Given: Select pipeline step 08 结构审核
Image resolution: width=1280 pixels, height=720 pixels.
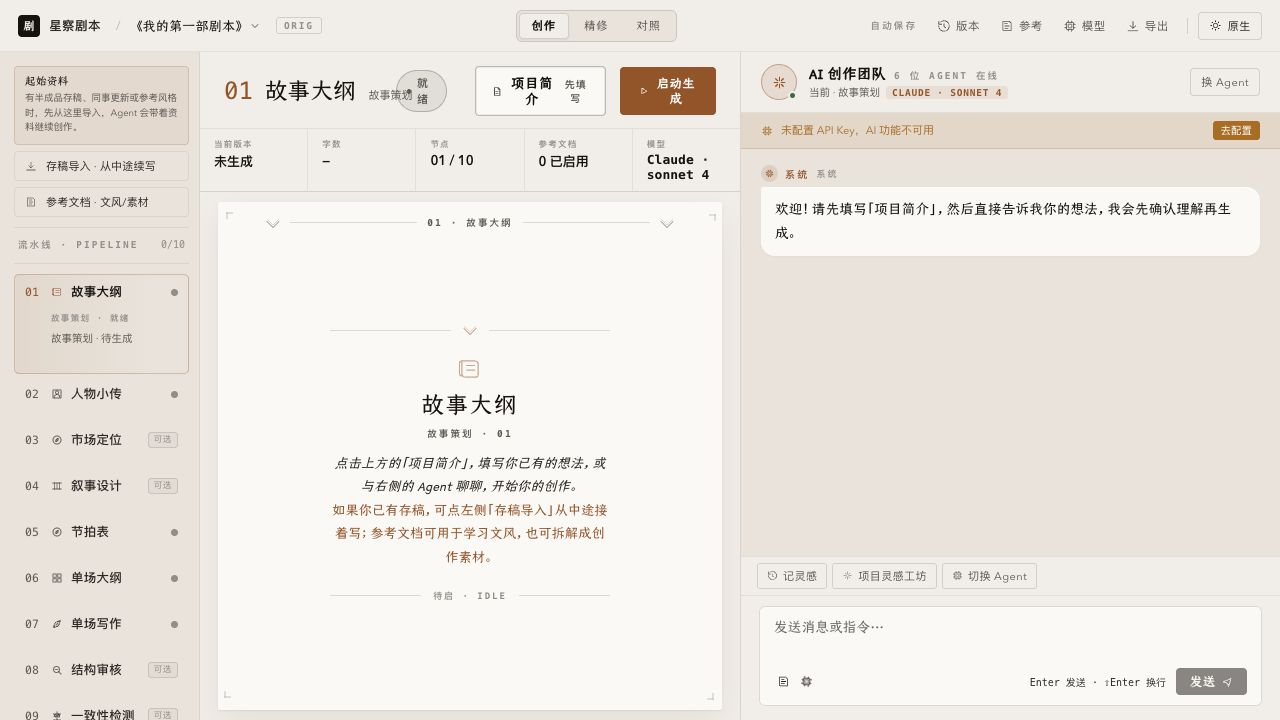Looking at the screenshot, I should (101, 670).
